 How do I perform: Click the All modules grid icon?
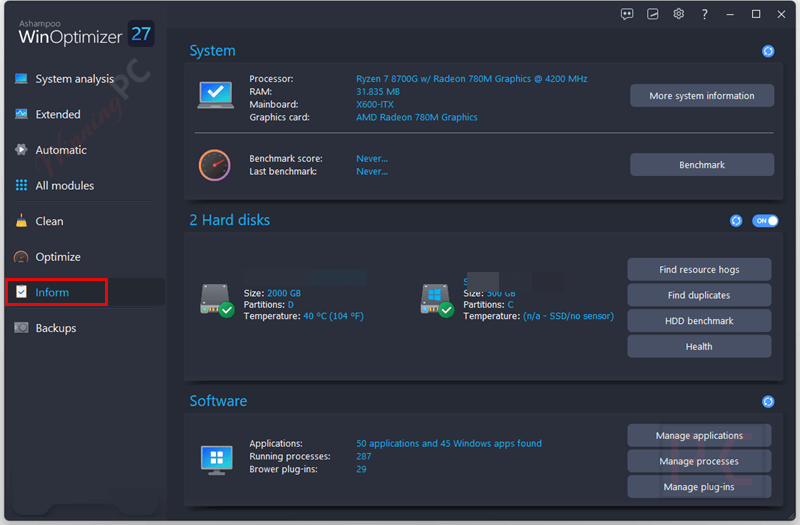point(21,185)
